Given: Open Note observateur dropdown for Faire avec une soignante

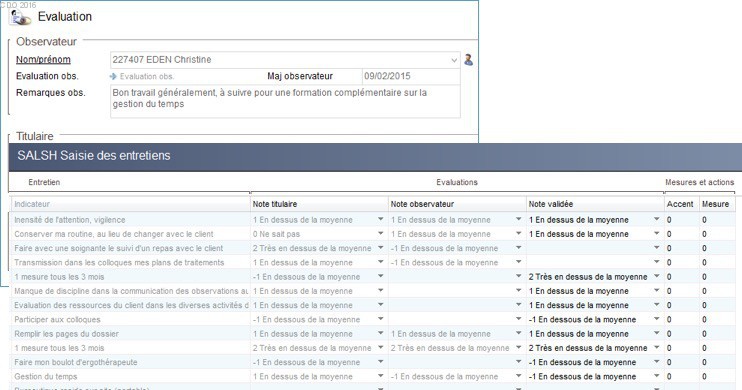Looking at the screenshot, I should point(519,248).
